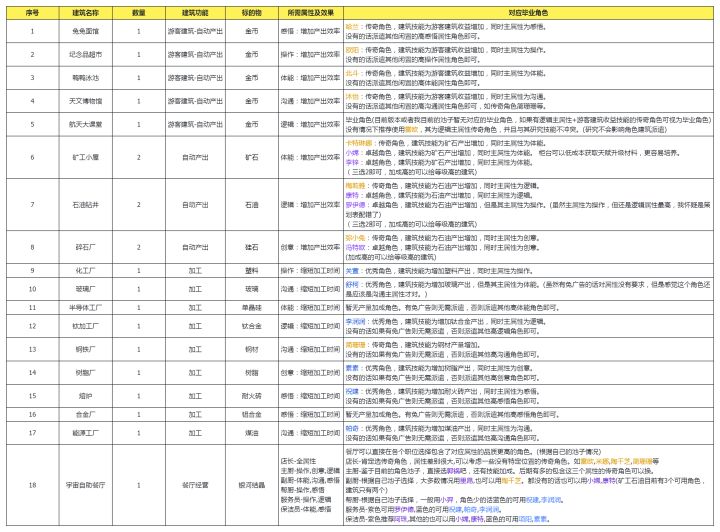Screen dimensions: 720x532
Task: Select the 碎石厂 cell
Action: (x=85, y=247)
